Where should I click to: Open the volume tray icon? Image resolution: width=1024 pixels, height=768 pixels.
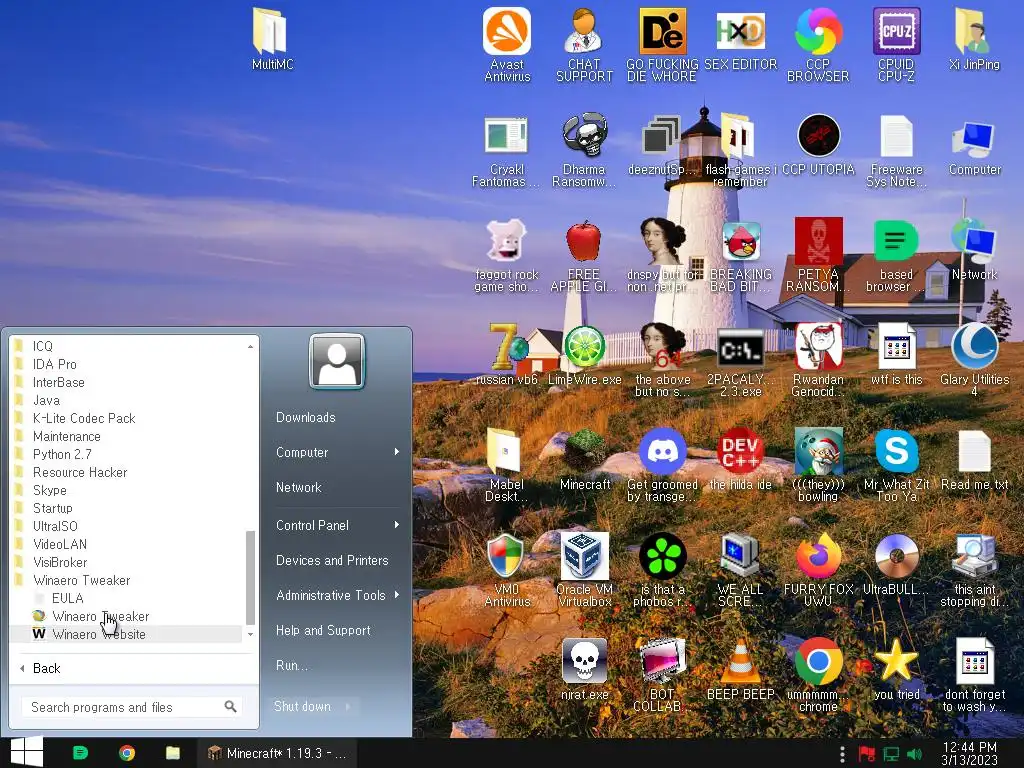(x=914, y=754)
